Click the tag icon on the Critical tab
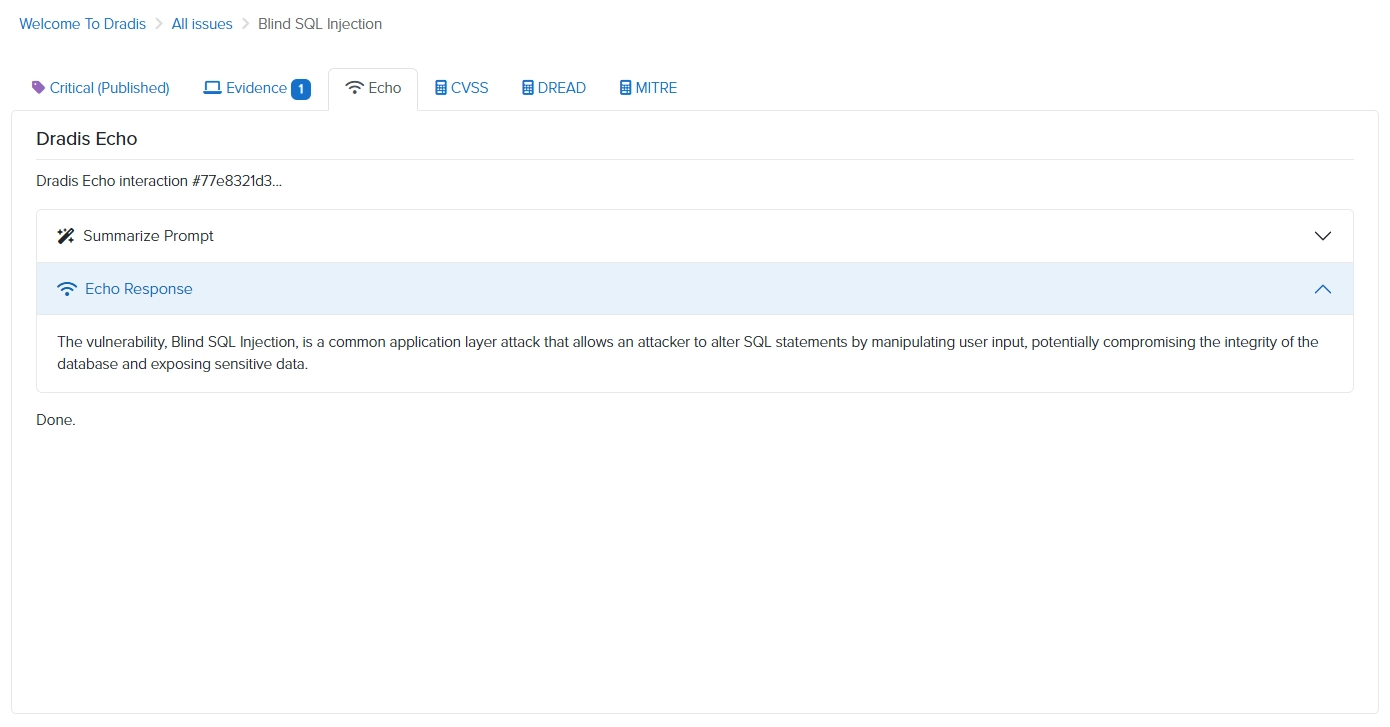Screen dimensions: 1390x727 pos(39,88)
